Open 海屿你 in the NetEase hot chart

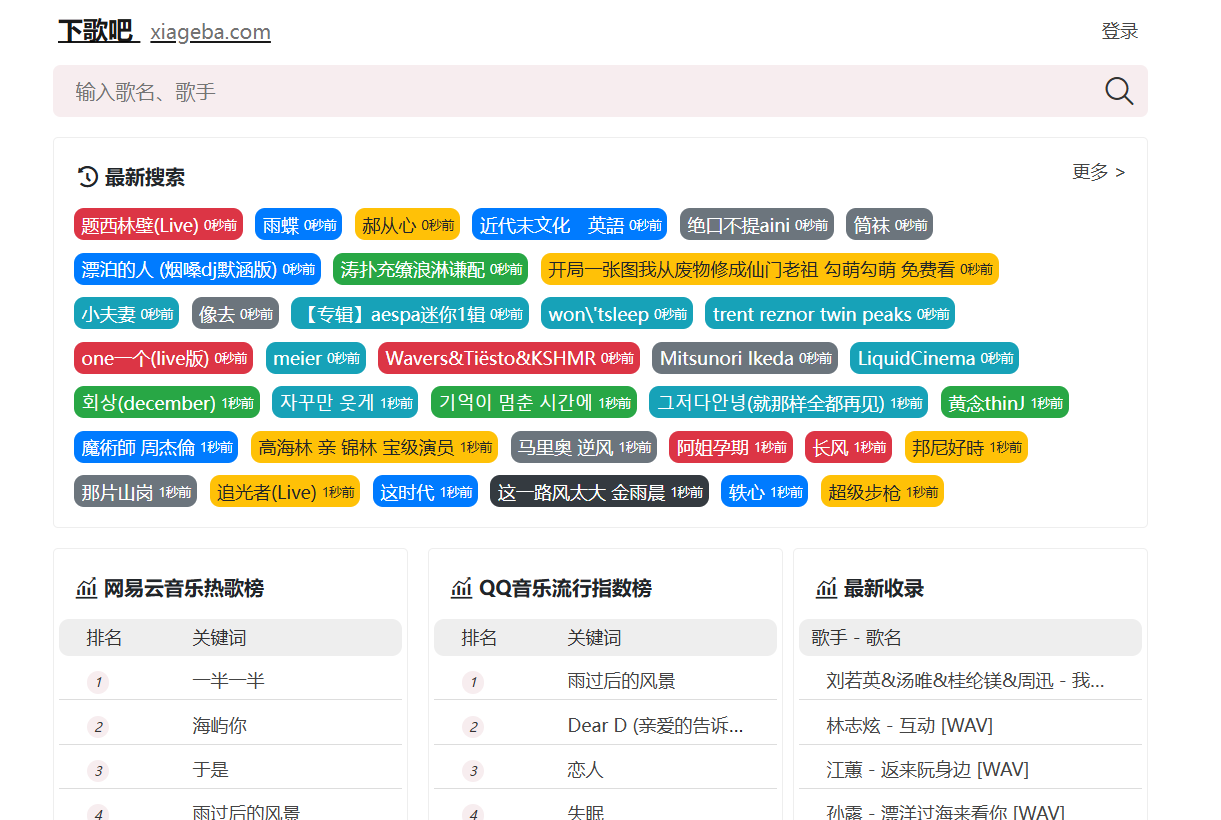coord(219,726)
